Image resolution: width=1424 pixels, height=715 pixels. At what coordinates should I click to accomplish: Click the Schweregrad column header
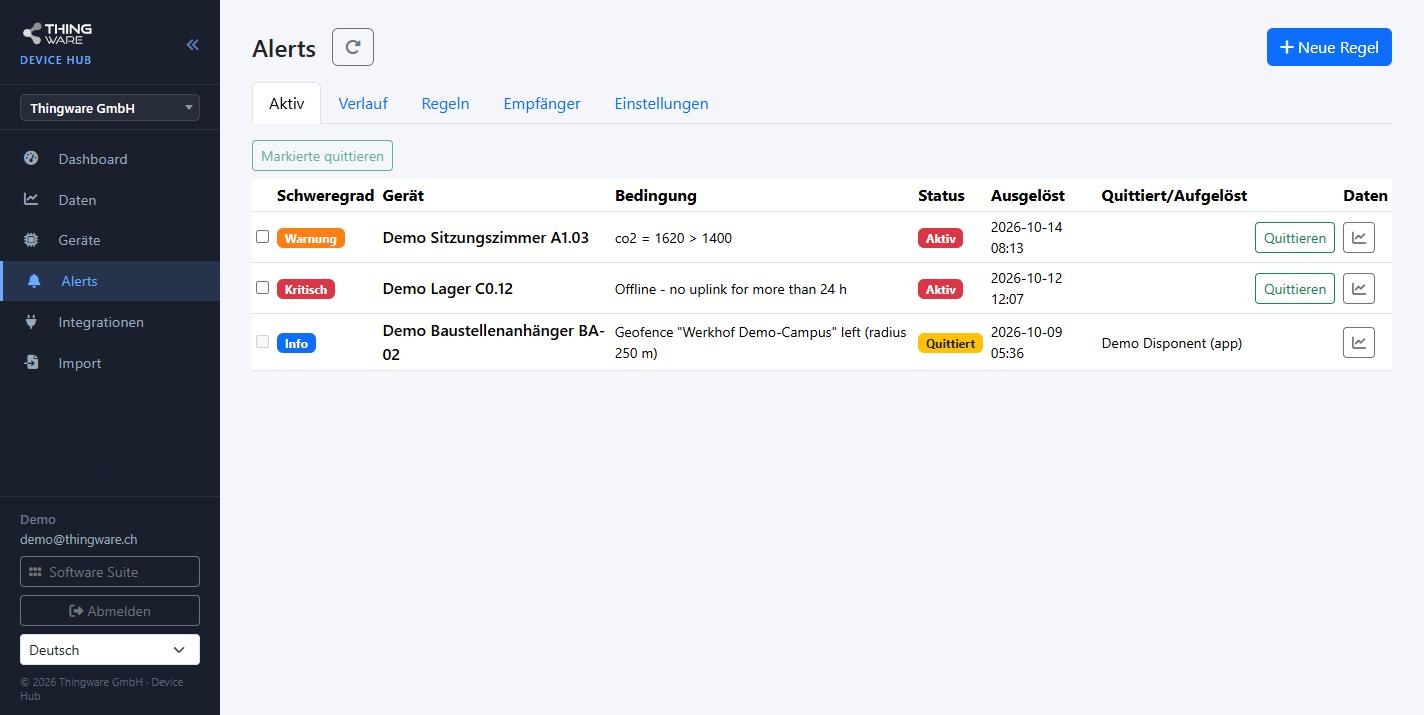(x=325, y=196)
